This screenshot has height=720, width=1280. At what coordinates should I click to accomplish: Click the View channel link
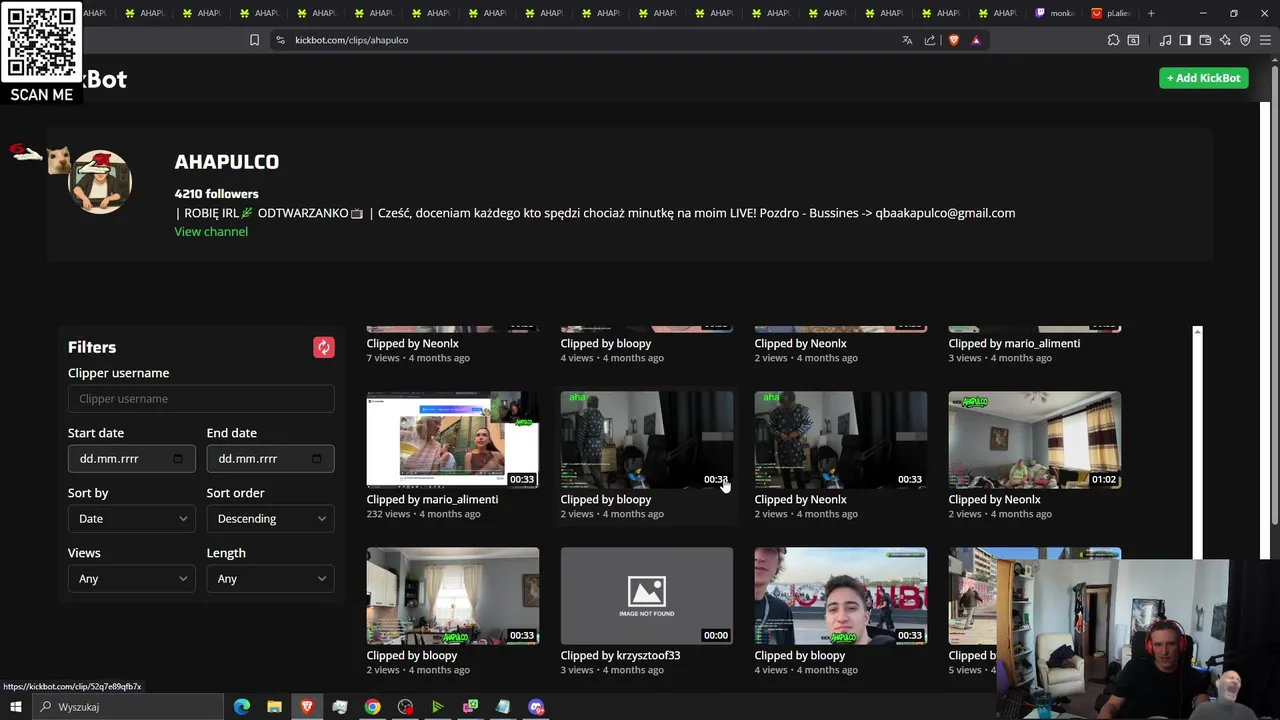click(x=211, y=231)
